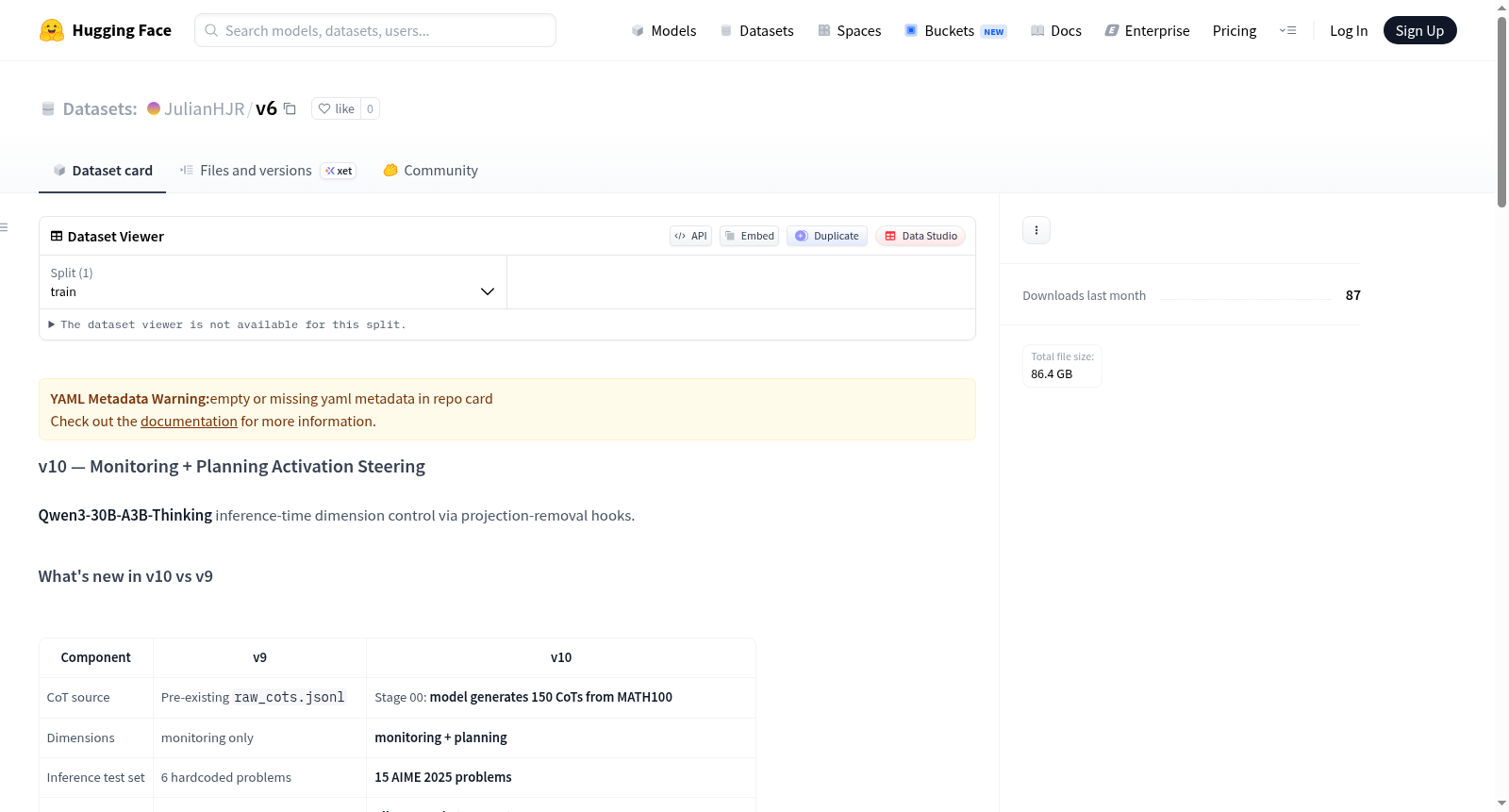Click the 'Inference test set' row label

click(x=96, y=777)
